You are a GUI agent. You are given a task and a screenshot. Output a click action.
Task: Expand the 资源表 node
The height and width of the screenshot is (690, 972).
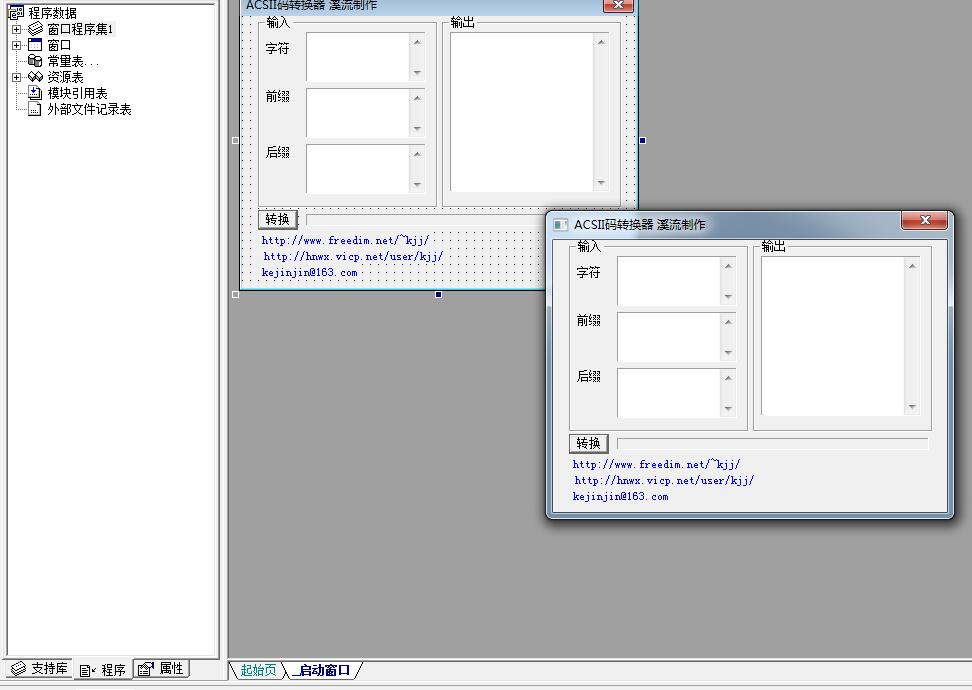pyautogui.click(x=17, y=77)
